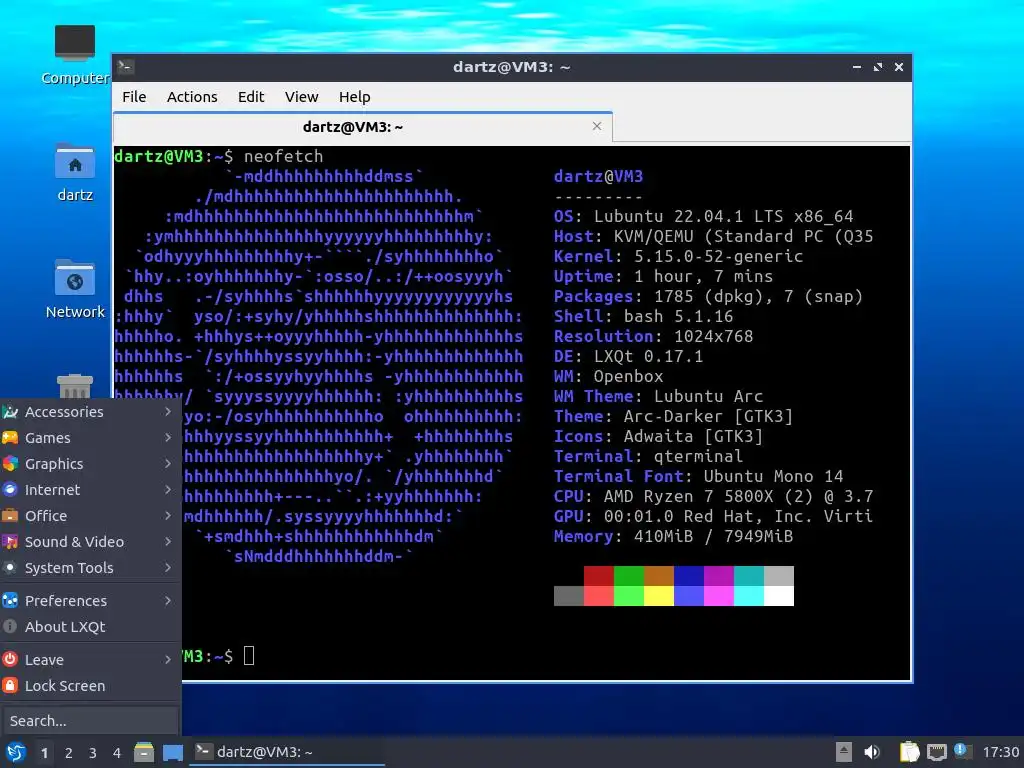Expand the Leave submenu arrow
Screen dimensions: 1024x768
[x=168, y=659]
